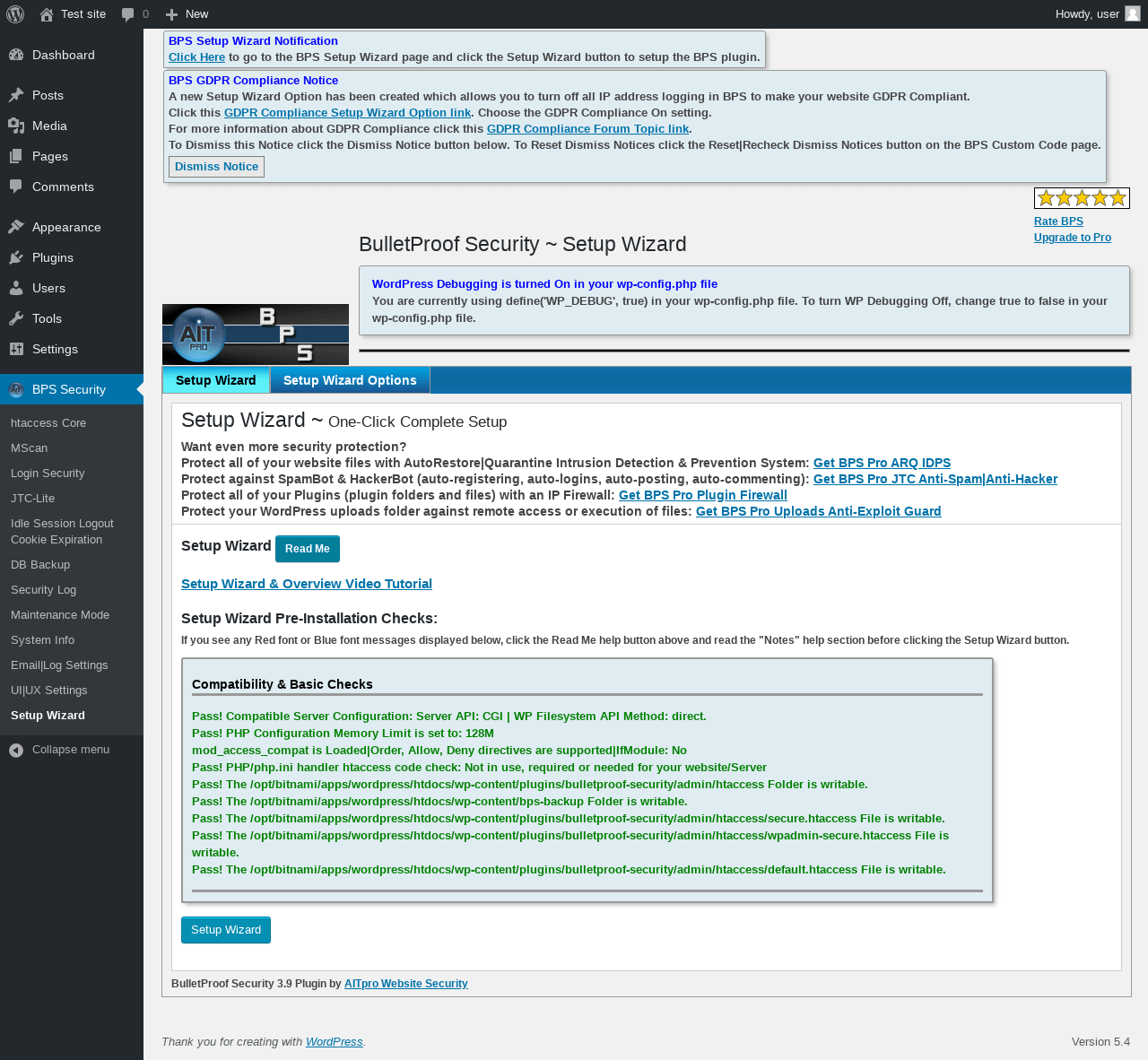Viewport: 1148px width, 1060px height.
Task: Open the WordPress logo menu
Action: coord(16,14)
